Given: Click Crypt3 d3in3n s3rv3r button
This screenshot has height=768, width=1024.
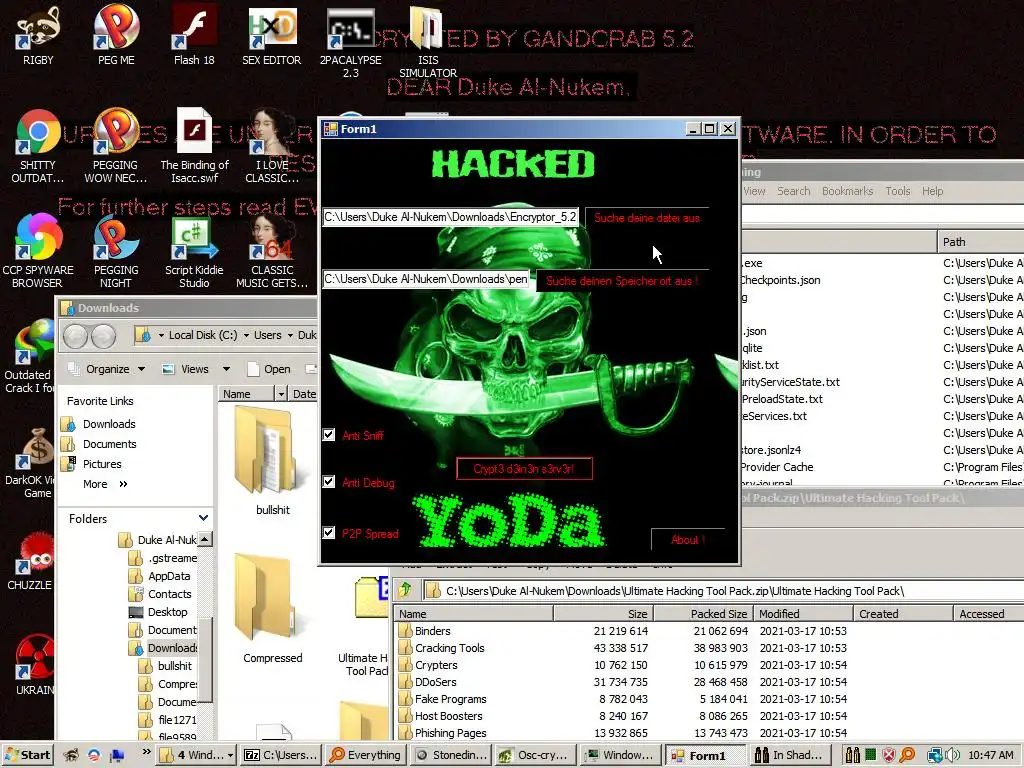Looking at the screenshot, I should pyautogui.click(x=524, y=468).
